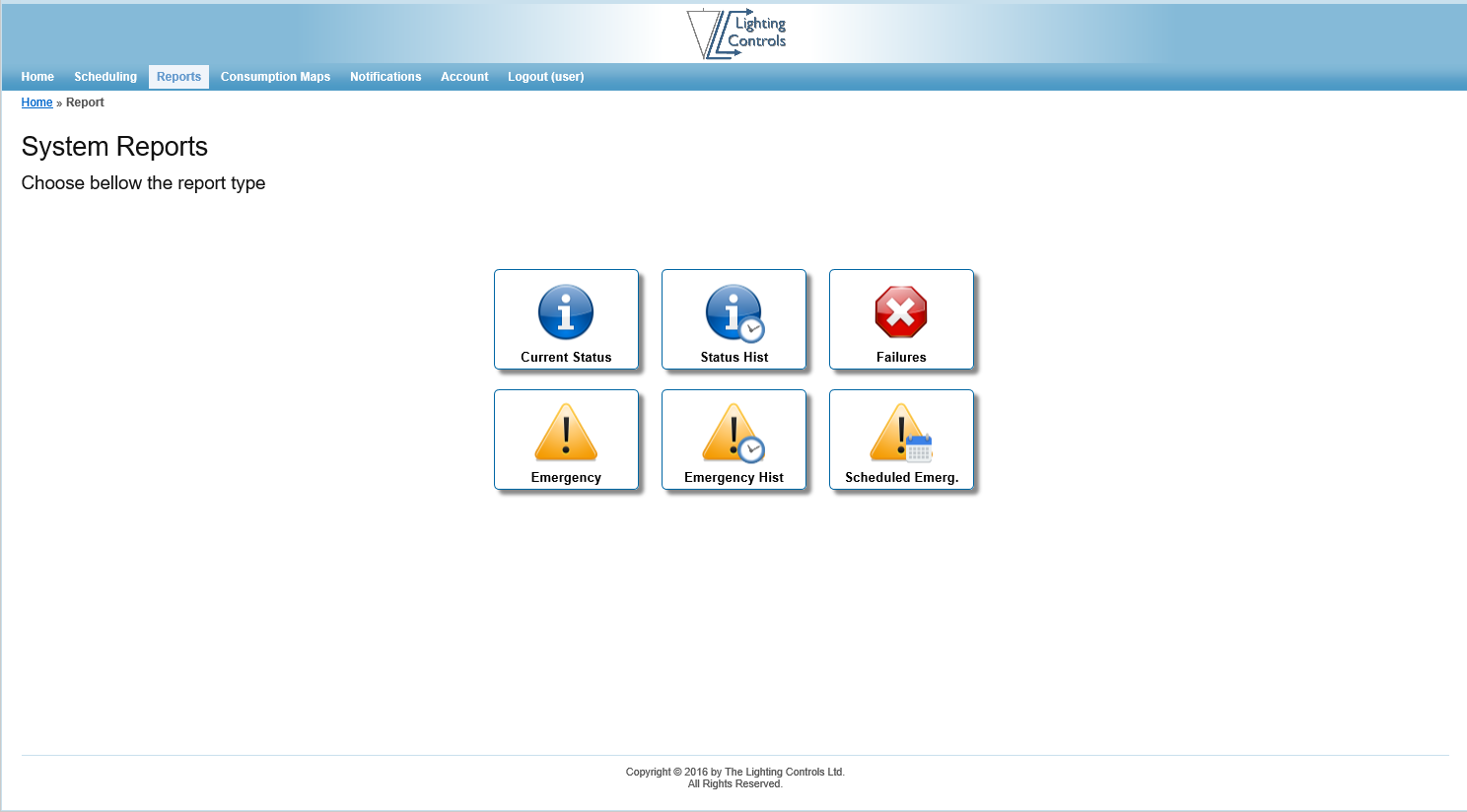Click the "Report" breadcrumb text
Viewport: 1467px width, 812px height.
[x=85, y=102]
